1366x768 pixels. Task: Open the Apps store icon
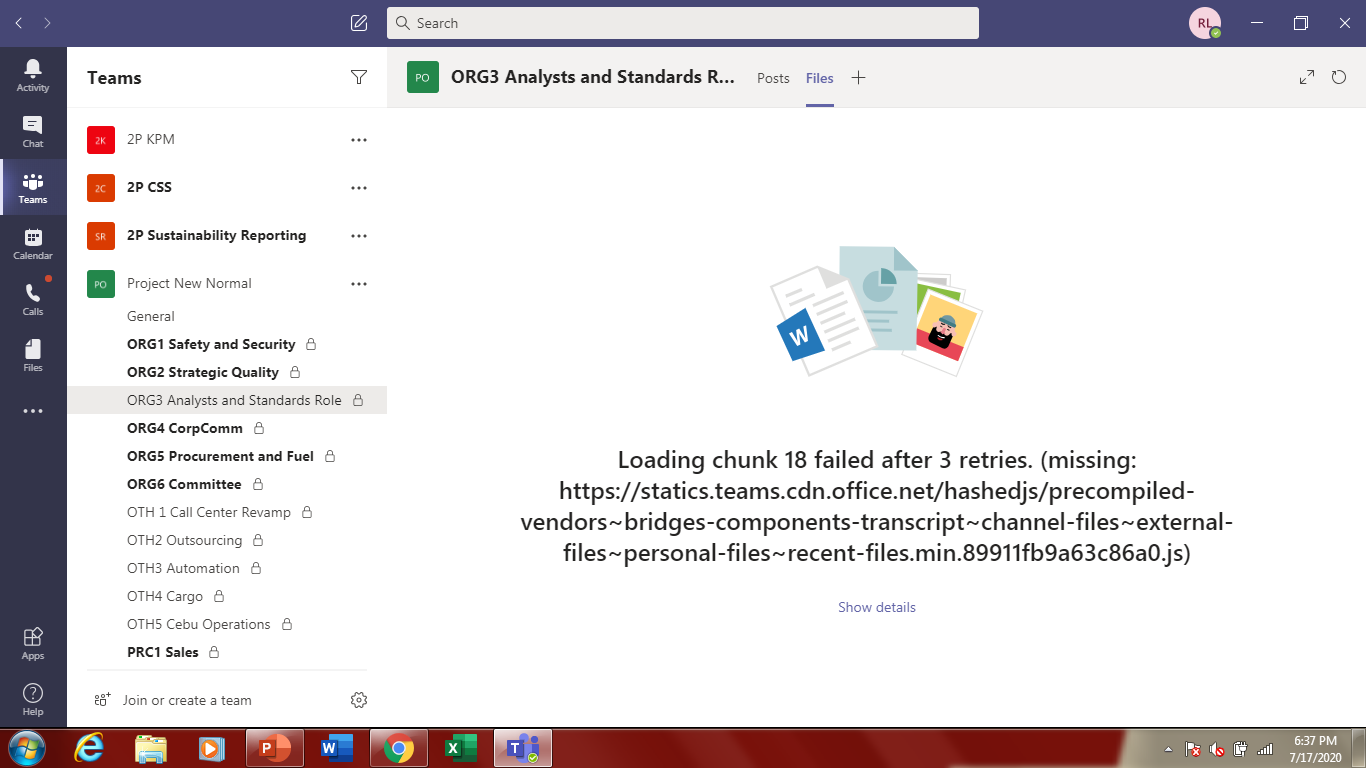[33, 643]
